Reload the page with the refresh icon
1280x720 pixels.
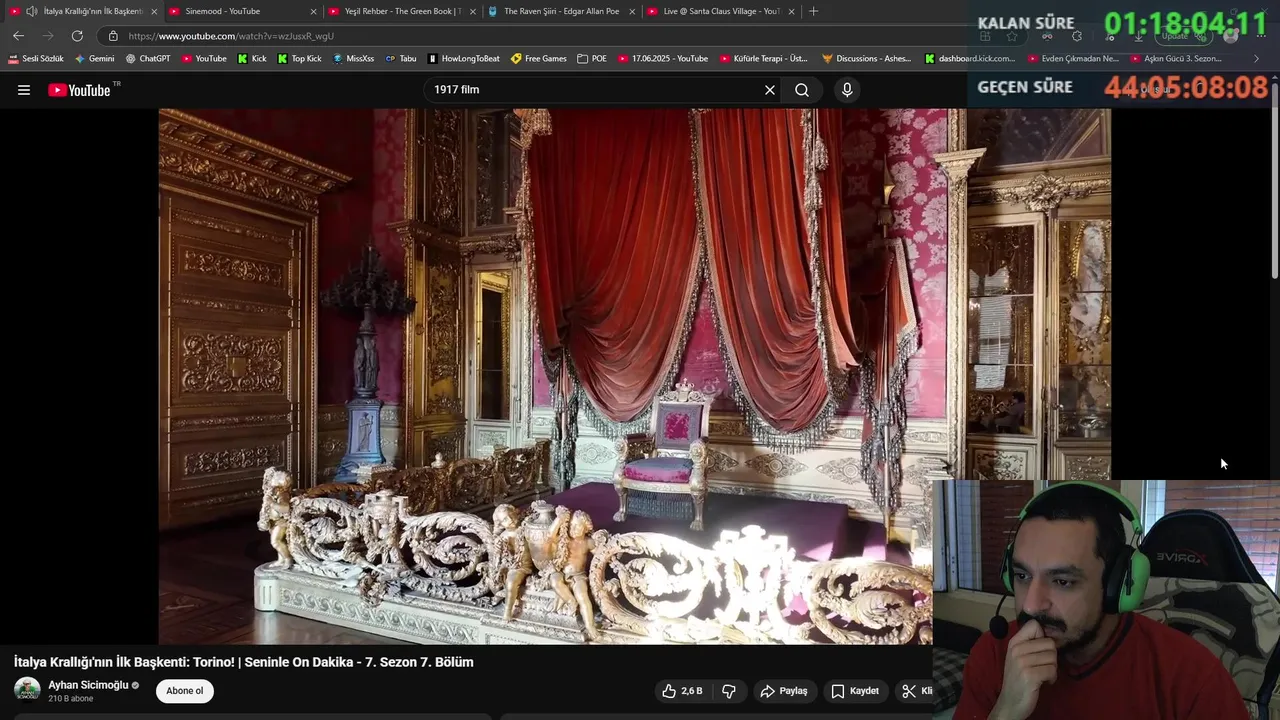point(77,36)
